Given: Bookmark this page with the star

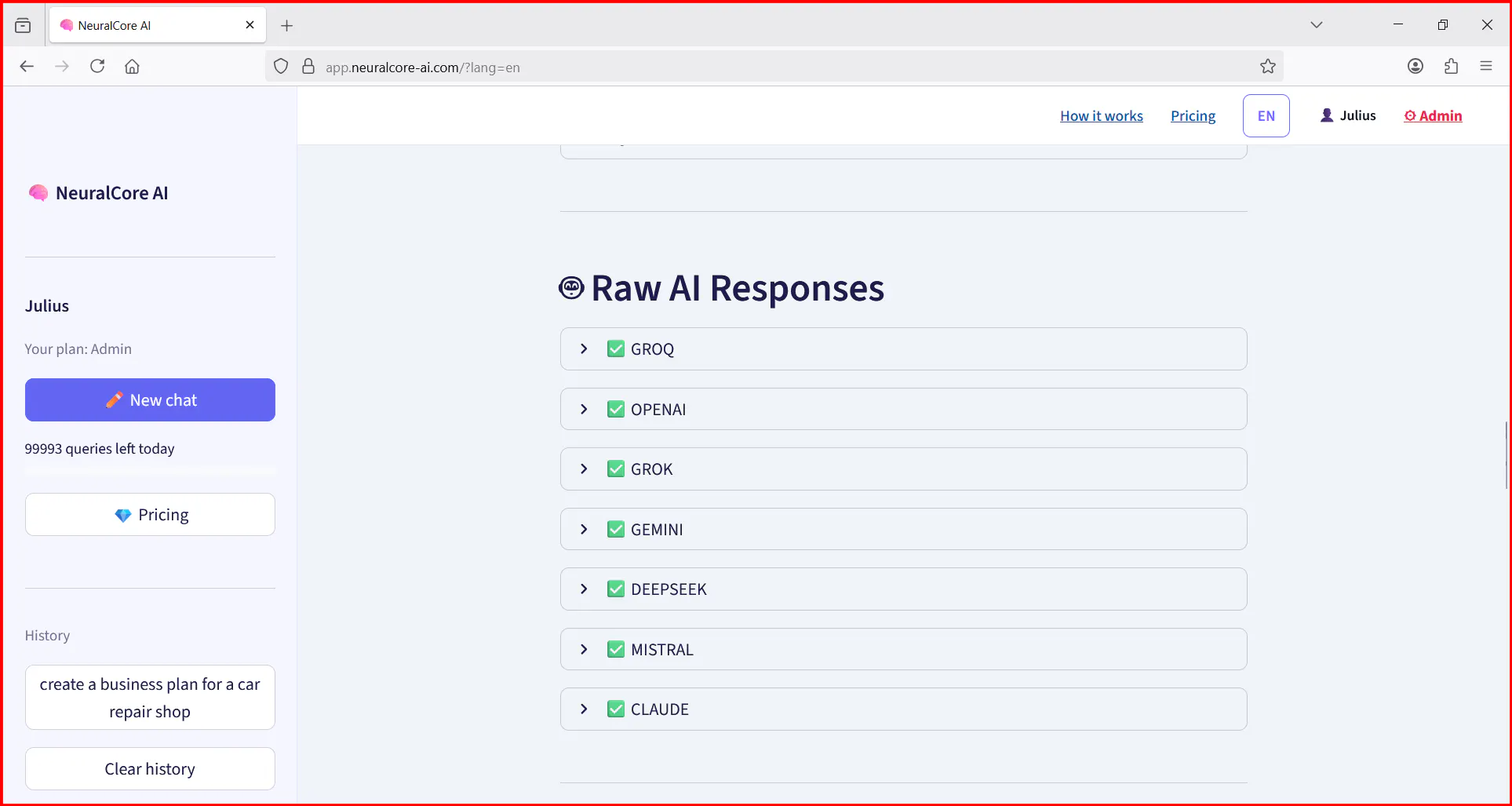Looking at the screenshot, I should (x=1268, y=67).
